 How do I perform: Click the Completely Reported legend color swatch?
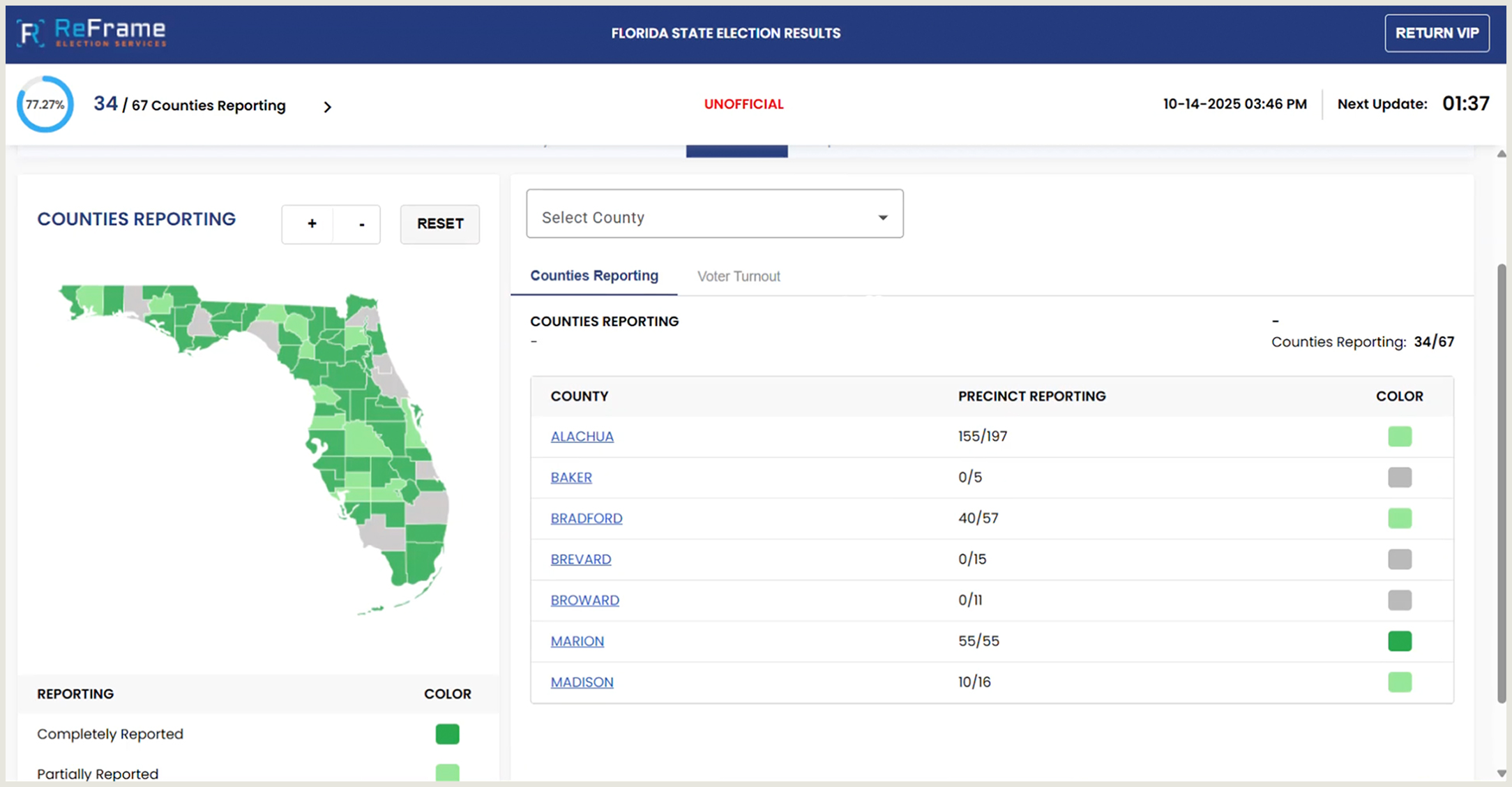(447, 734)
